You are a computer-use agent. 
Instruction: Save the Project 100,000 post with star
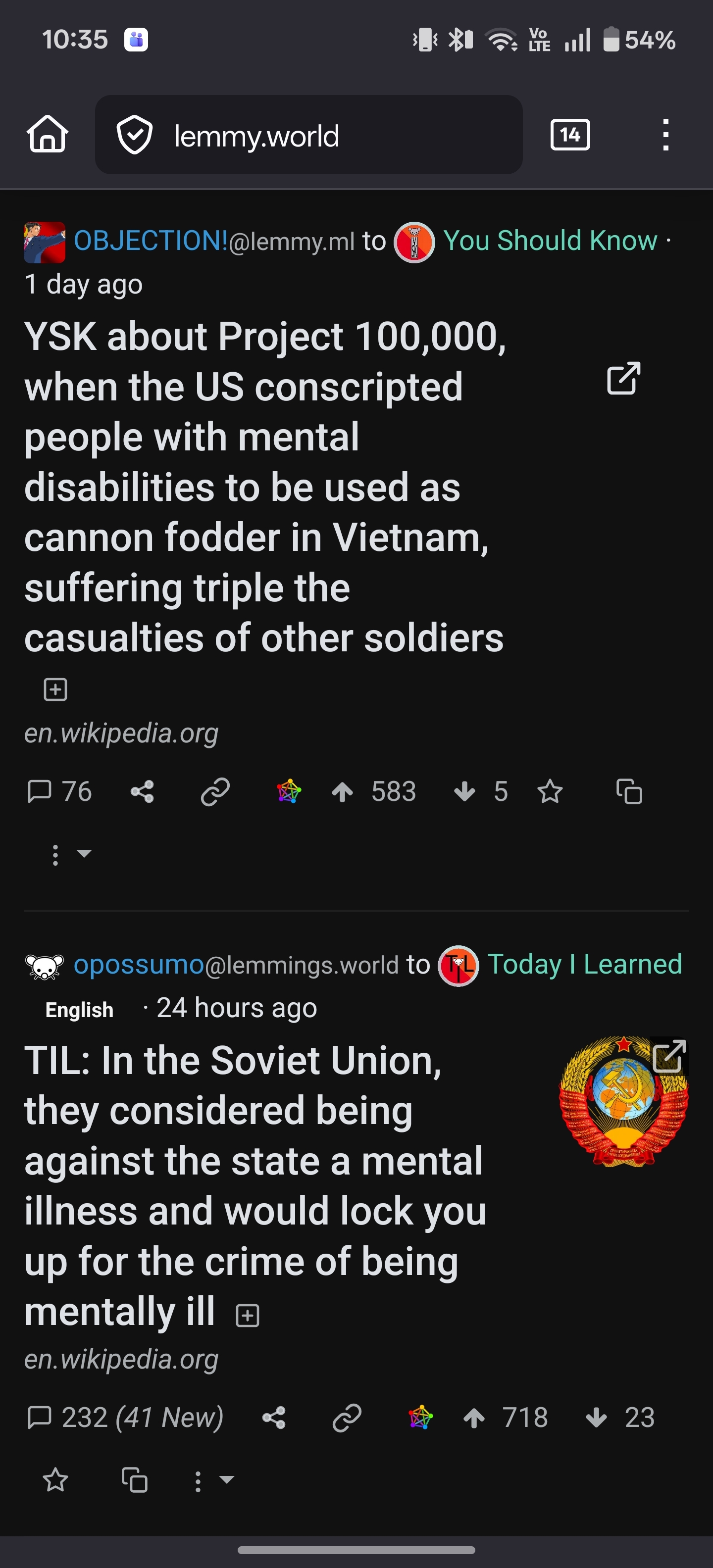550,792
